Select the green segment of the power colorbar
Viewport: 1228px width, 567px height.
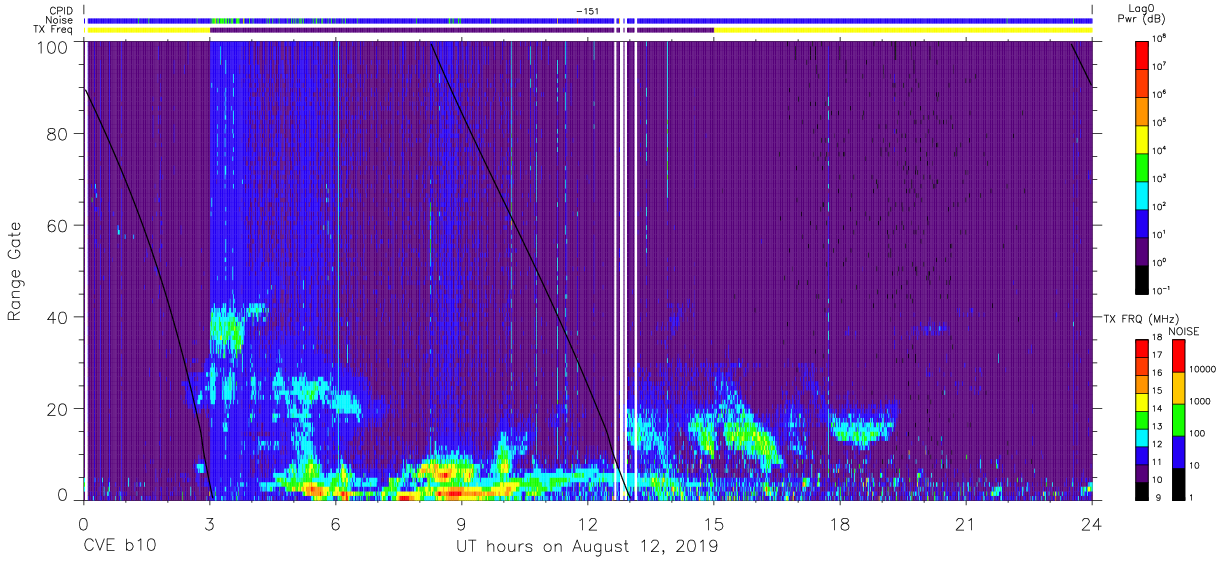1142,166
